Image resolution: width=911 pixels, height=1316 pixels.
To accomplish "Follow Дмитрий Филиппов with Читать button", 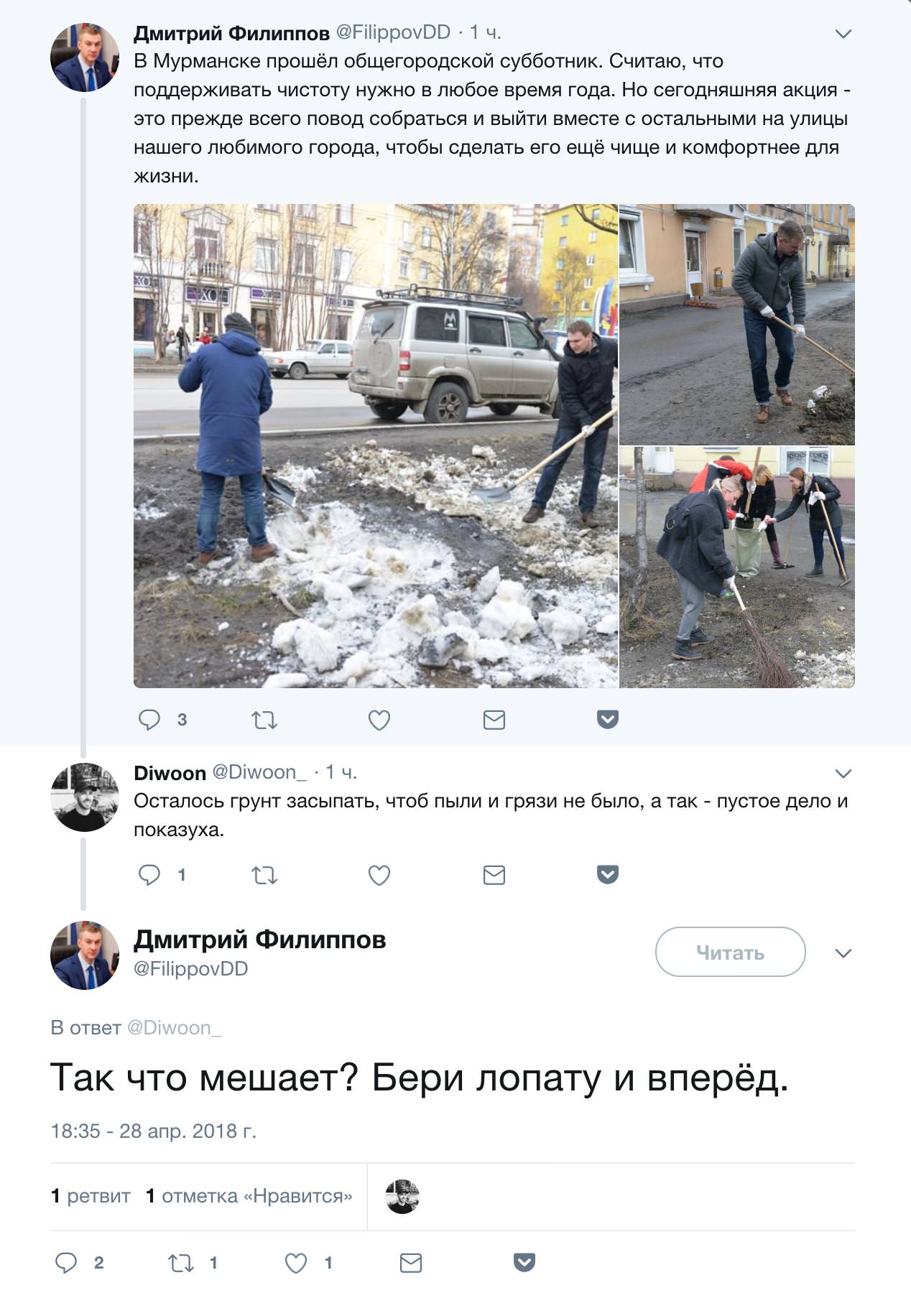I will click(730, 952).
